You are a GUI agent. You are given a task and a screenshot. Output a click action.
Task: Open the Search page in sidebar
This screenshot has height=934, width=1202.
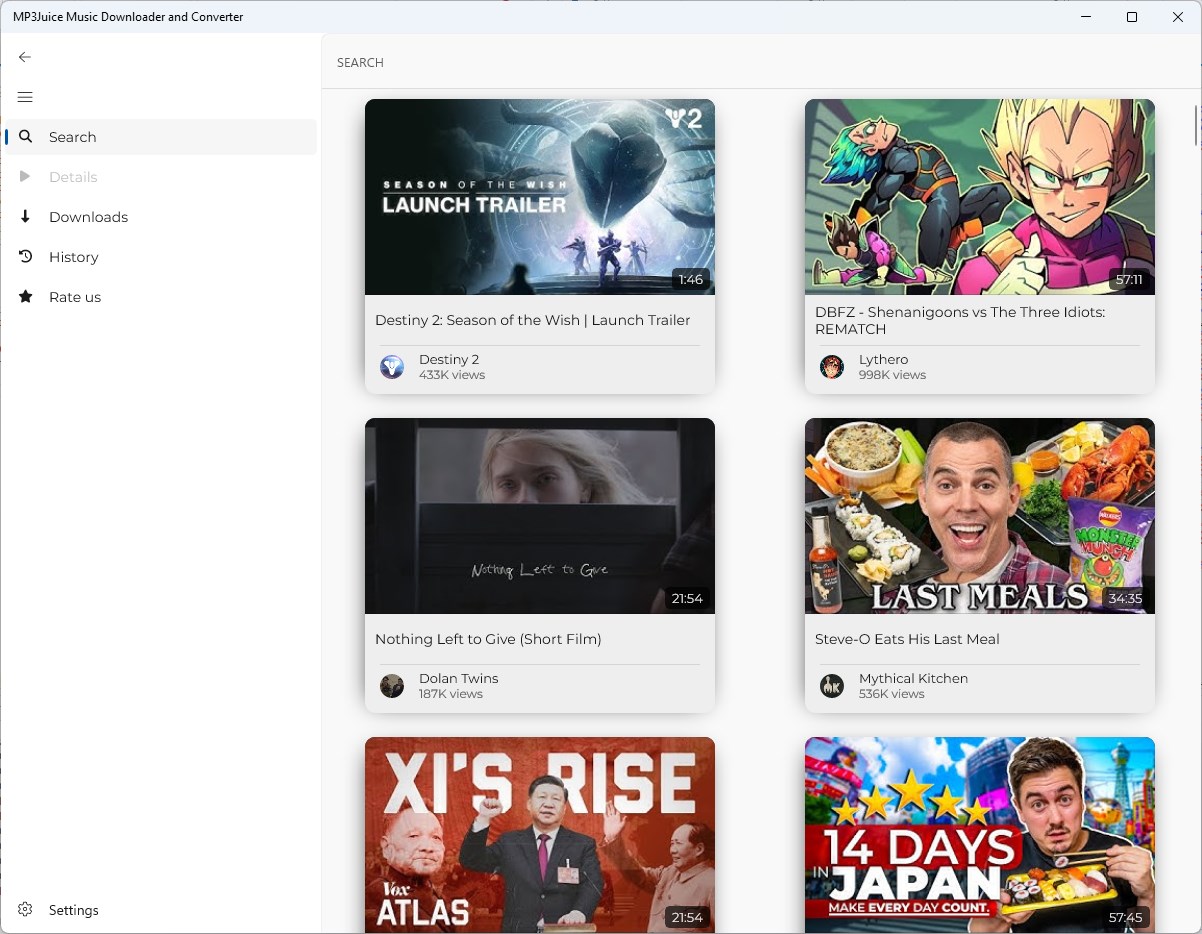[161, 137]
